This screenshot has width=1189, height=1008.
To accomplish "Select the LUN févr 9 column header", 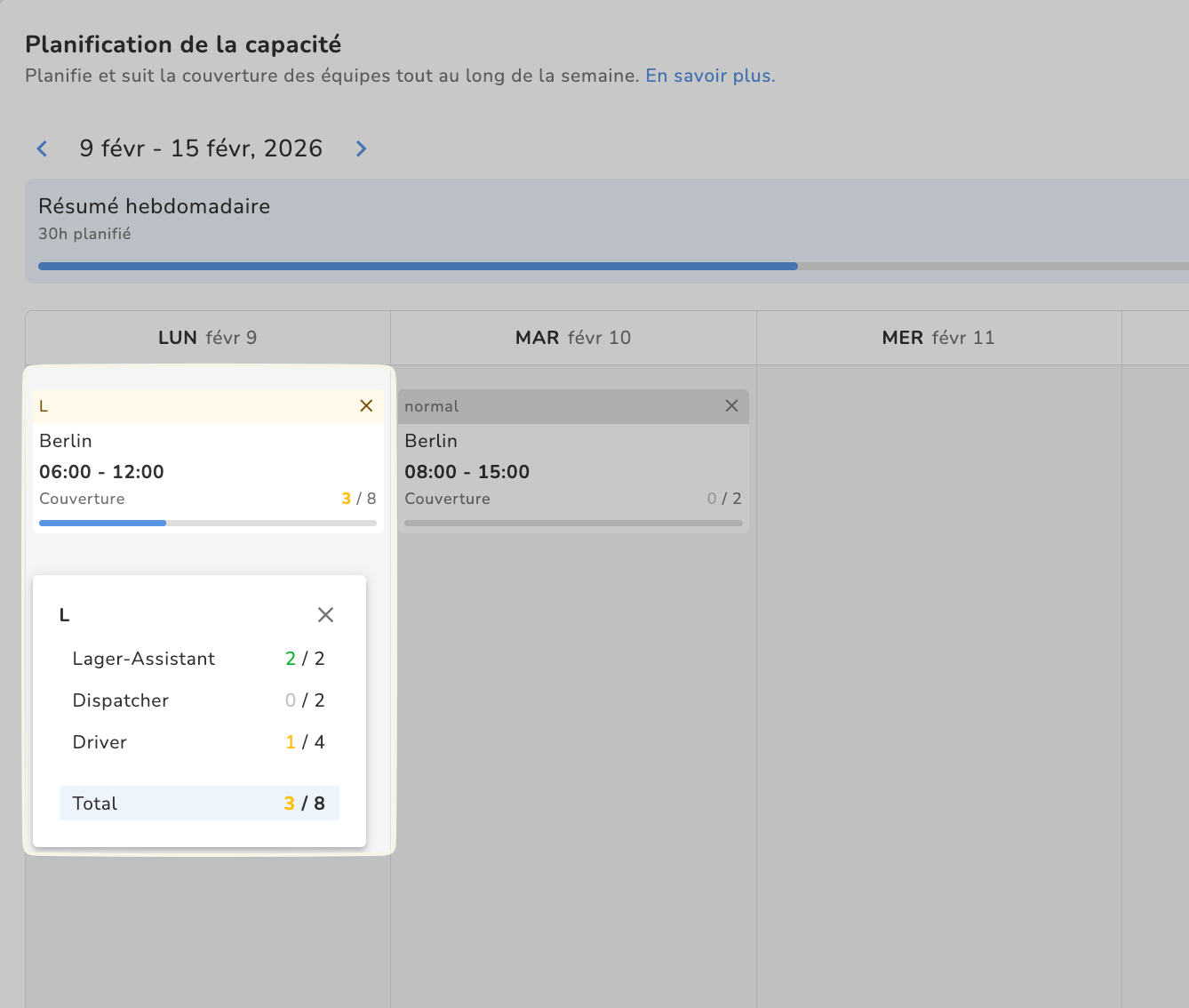I will (208, 338).
